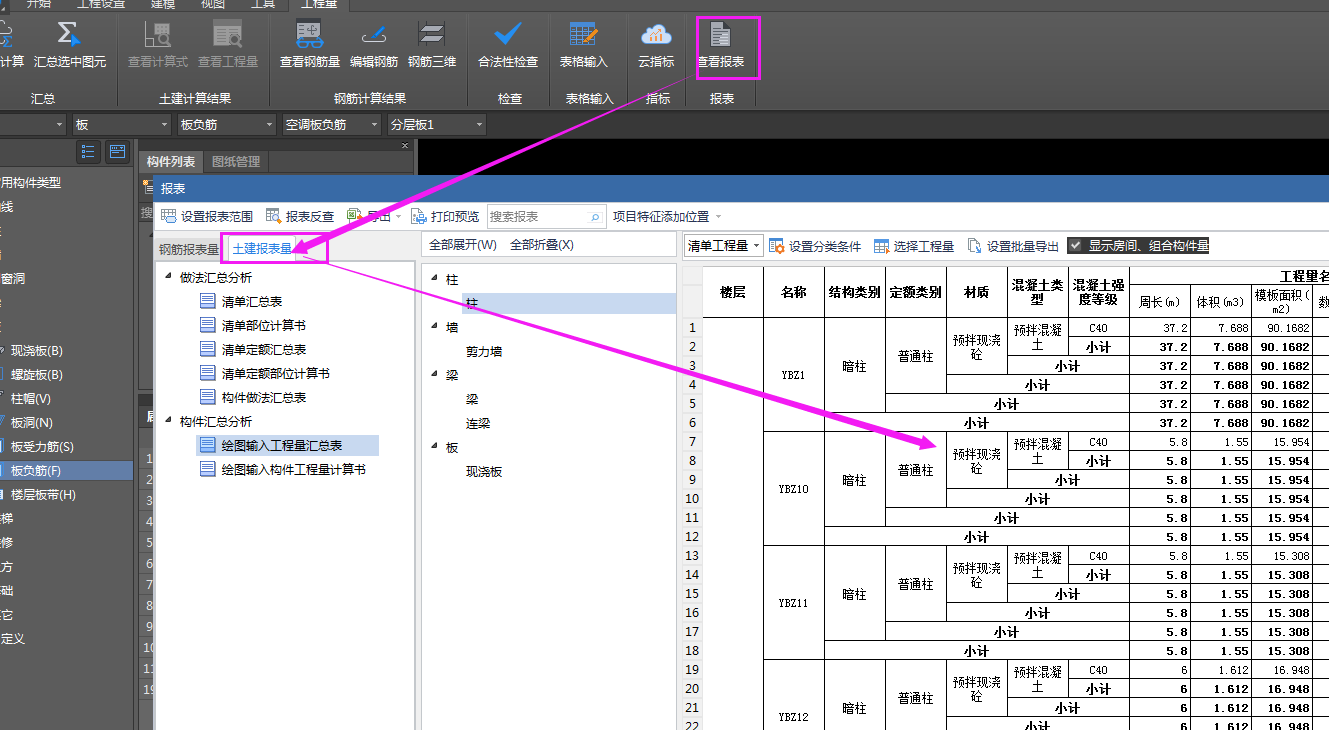
Task: Click 全部折叠(X) button
Action: [542, 245]
